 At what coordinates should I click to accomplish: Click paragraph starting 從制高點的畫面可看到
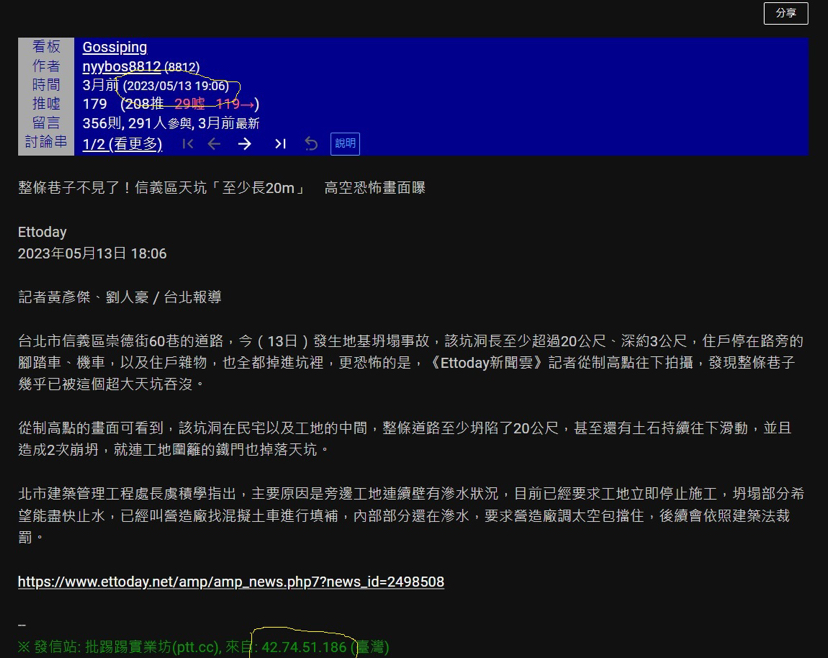(x=405, y=439)
